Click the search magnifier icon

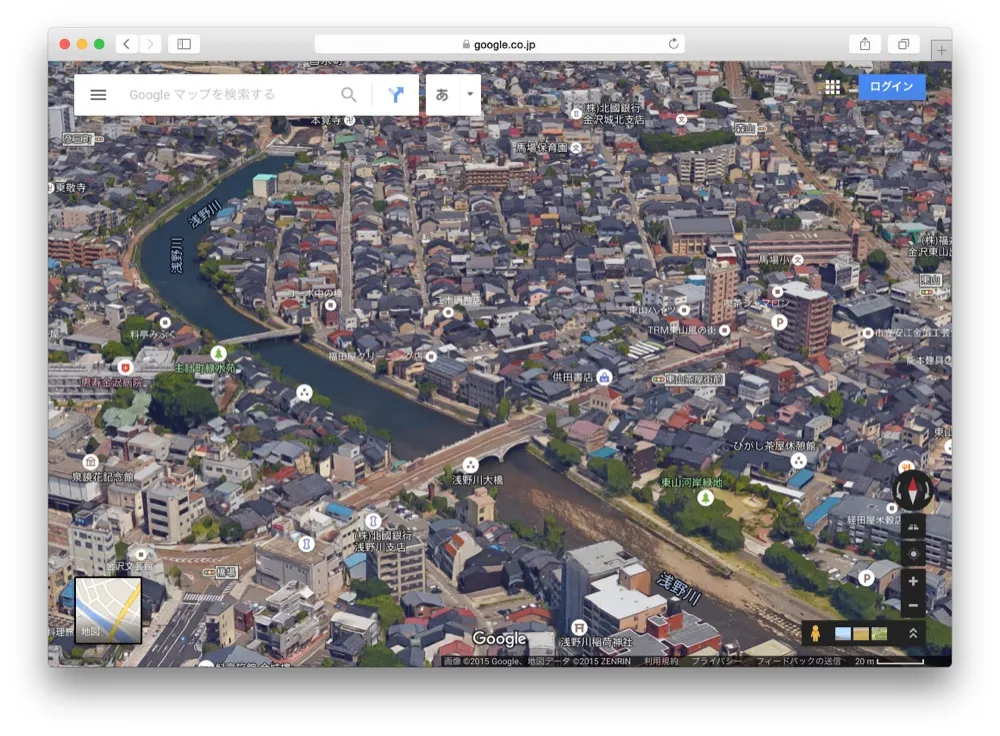tap(348, 94)
